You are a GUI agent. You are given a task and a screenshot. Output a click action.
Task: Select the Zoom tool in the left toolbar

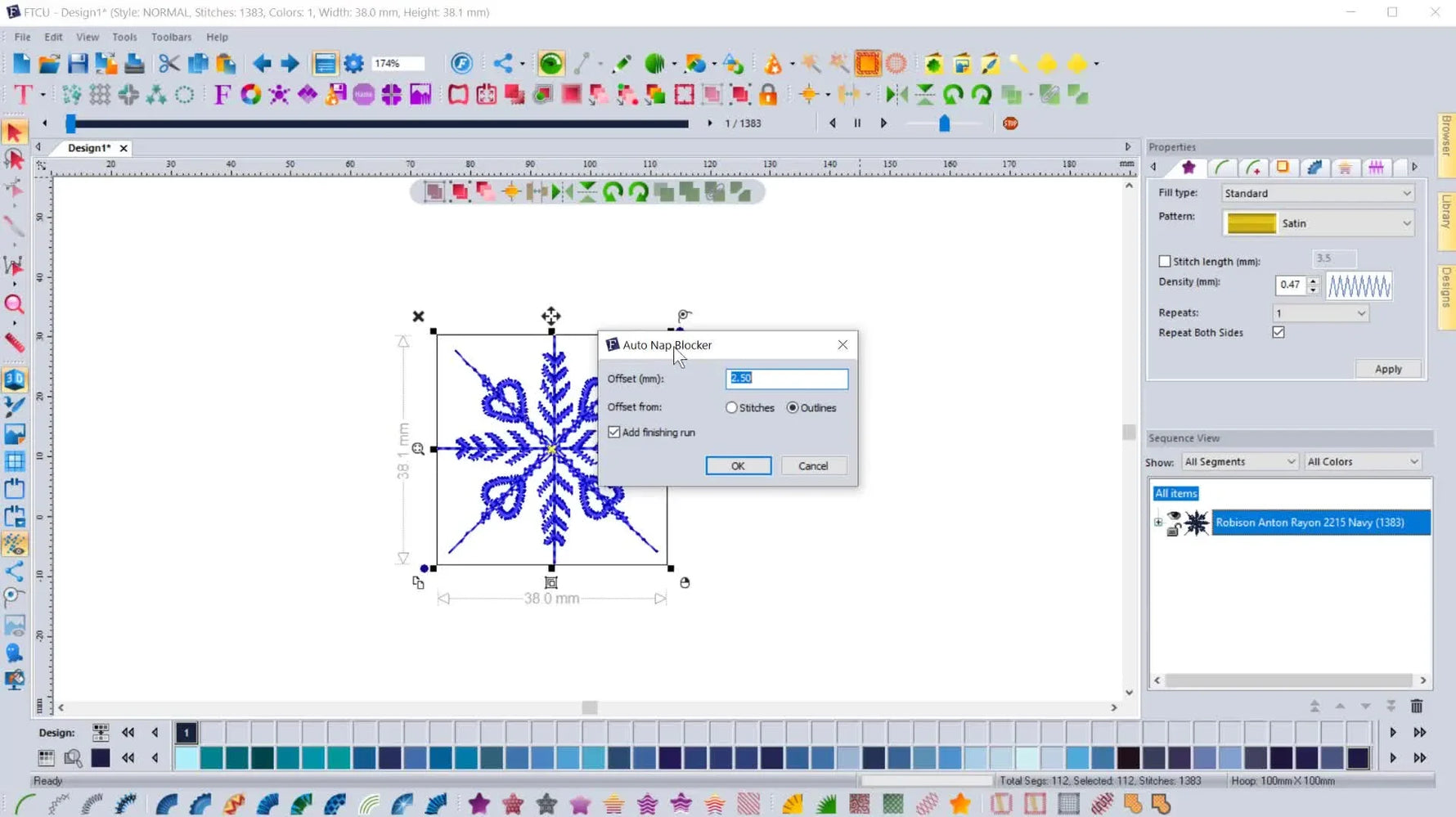click(x=15, y=305)
